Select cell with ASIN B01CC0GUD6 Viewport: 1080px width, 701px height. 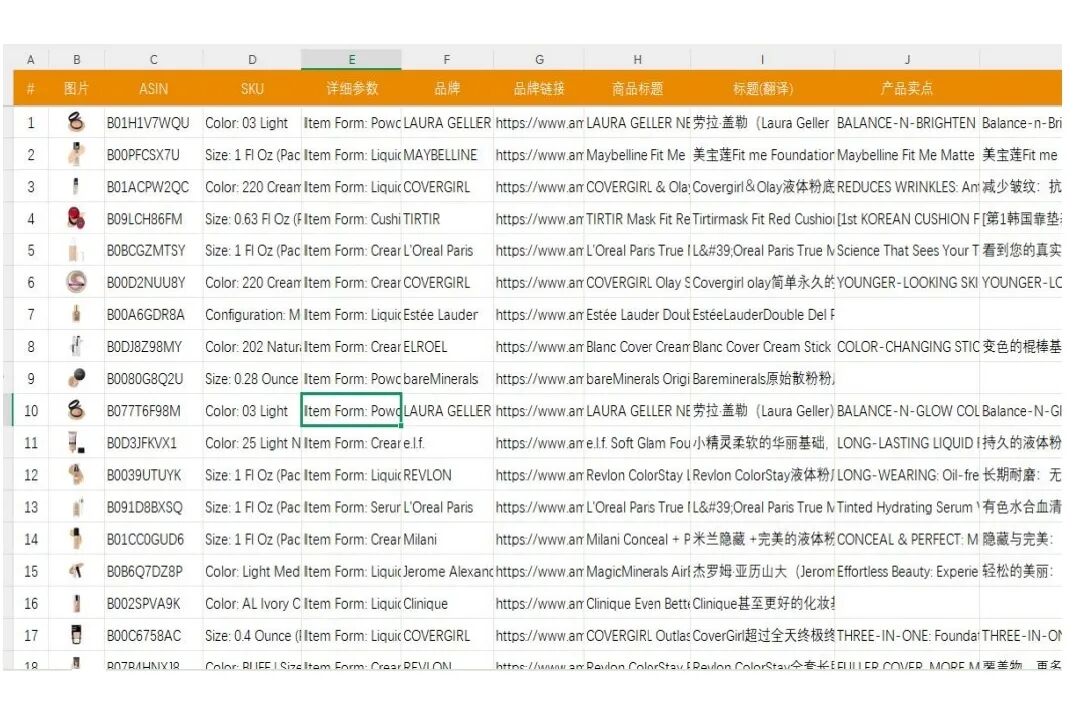click(154, 539)
